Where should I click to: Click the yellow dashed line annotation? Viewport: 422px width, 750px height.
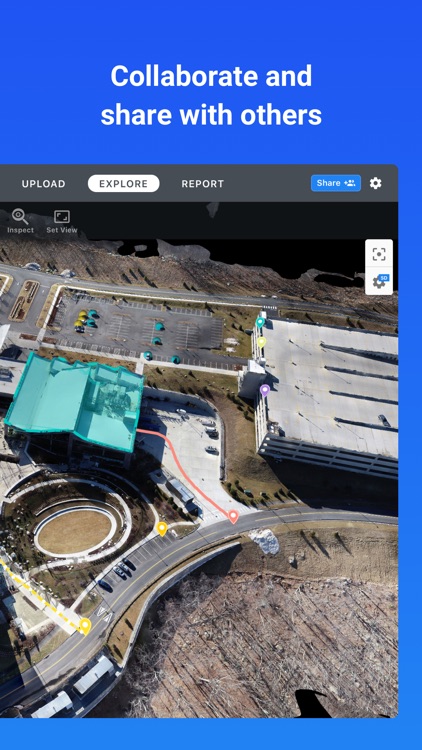39,596
